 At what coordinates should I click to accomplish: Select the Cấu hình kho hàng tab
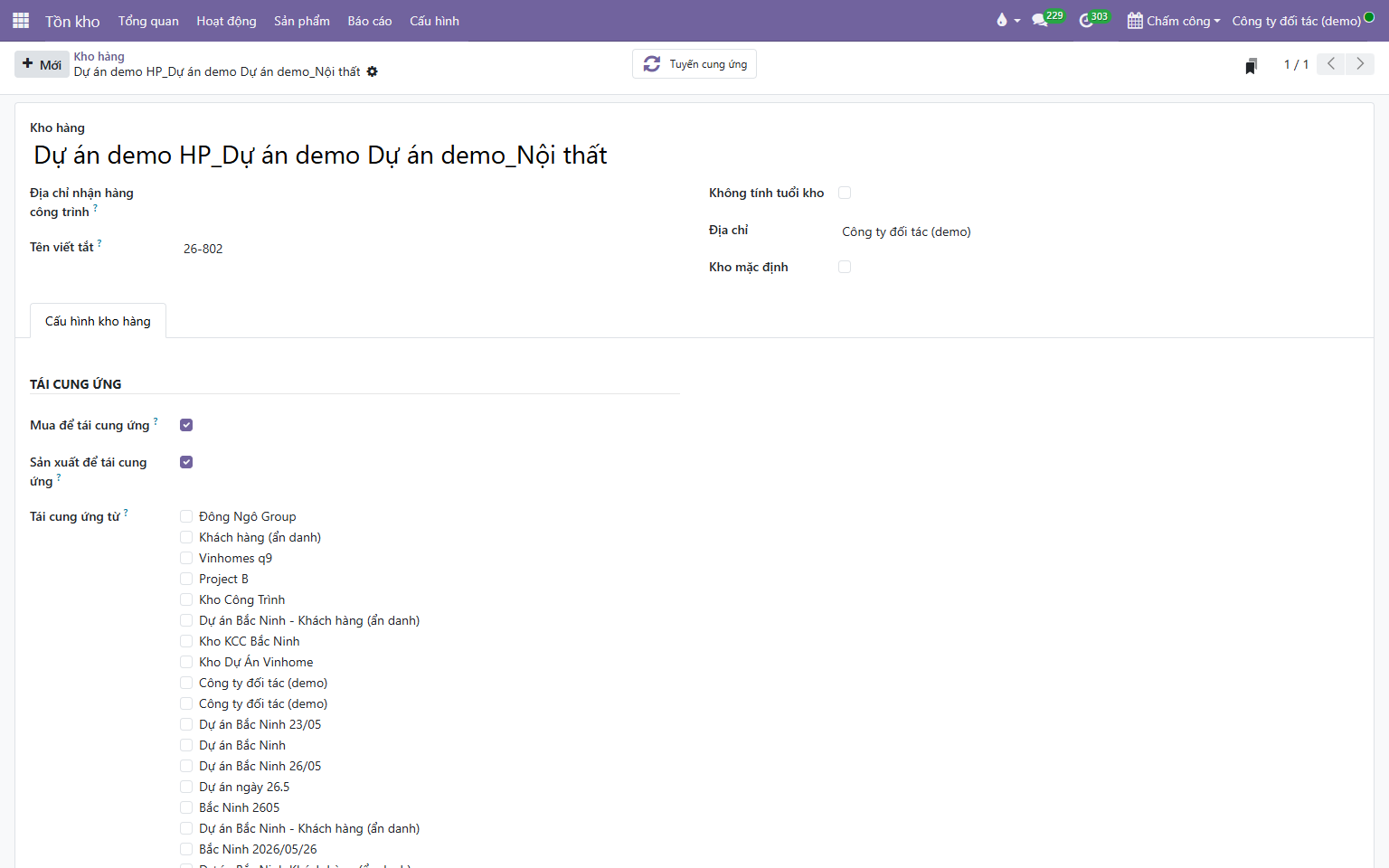click(x=98, y=321)
